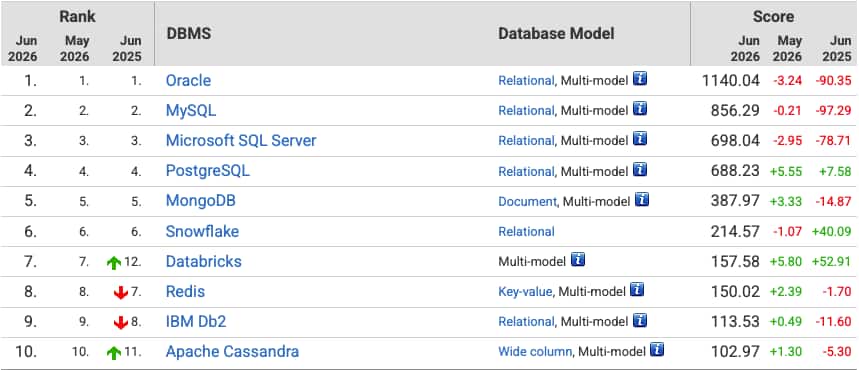Open the info icon in the Redis row
The height and width of the screenshot is (370, 859).
pyautogui.click(x=637, y=290)
